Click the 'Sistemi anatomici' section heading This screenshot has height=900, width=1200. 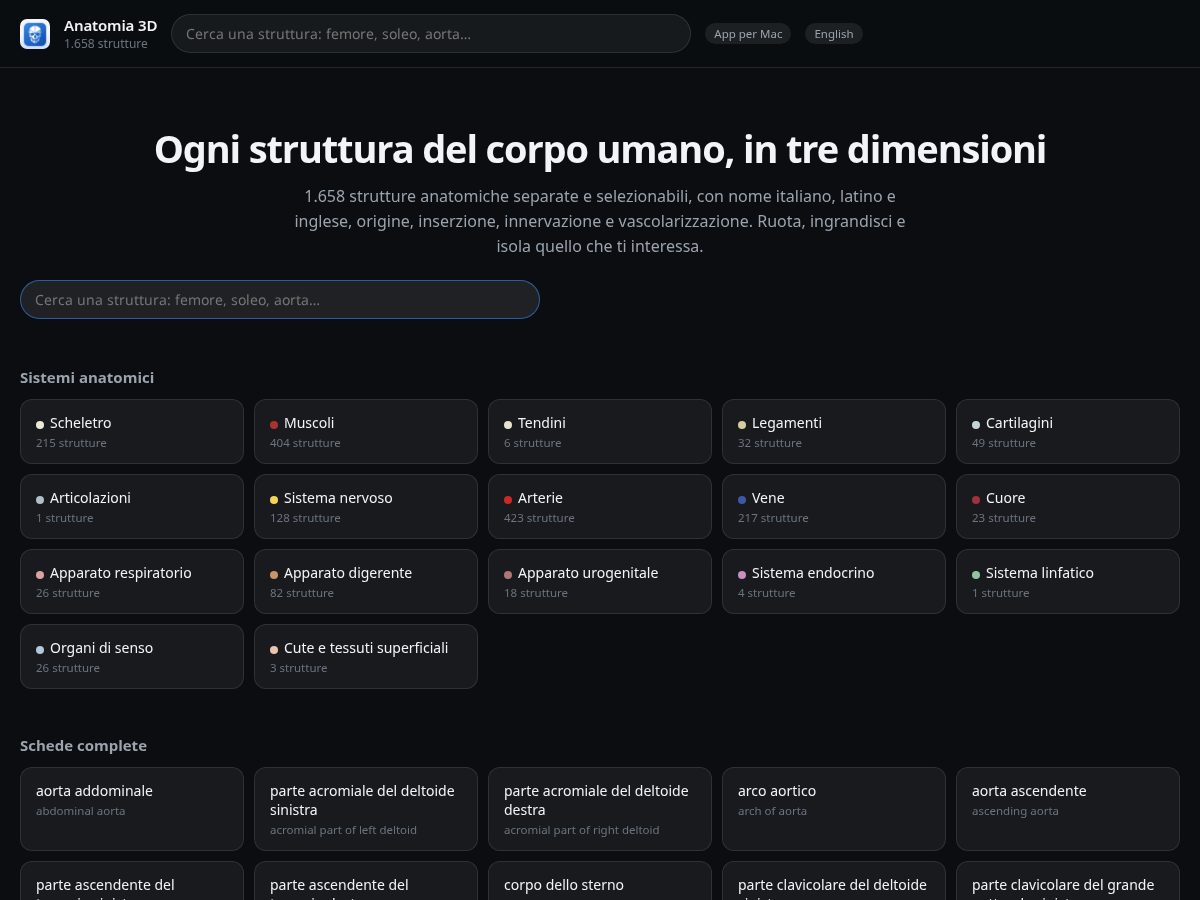(87, 378)
